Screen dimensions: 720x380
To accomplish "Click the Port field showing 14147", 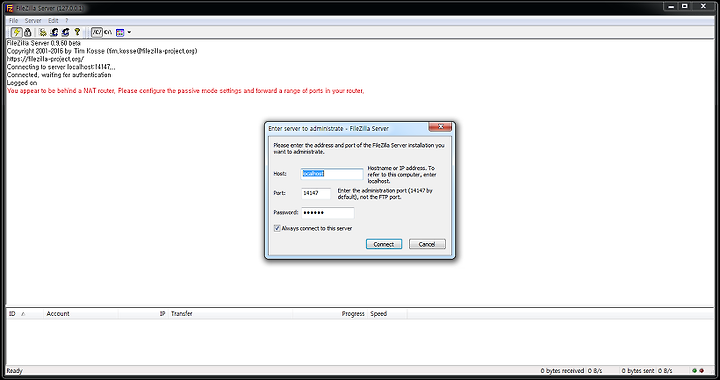I will [x=316, y=193].
